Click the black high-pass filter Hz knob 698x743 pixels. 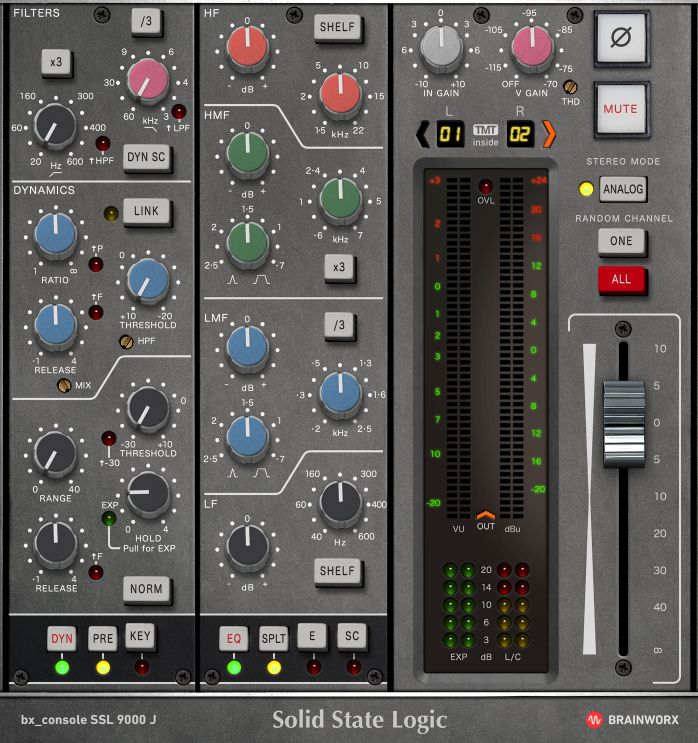pos(55,125)
